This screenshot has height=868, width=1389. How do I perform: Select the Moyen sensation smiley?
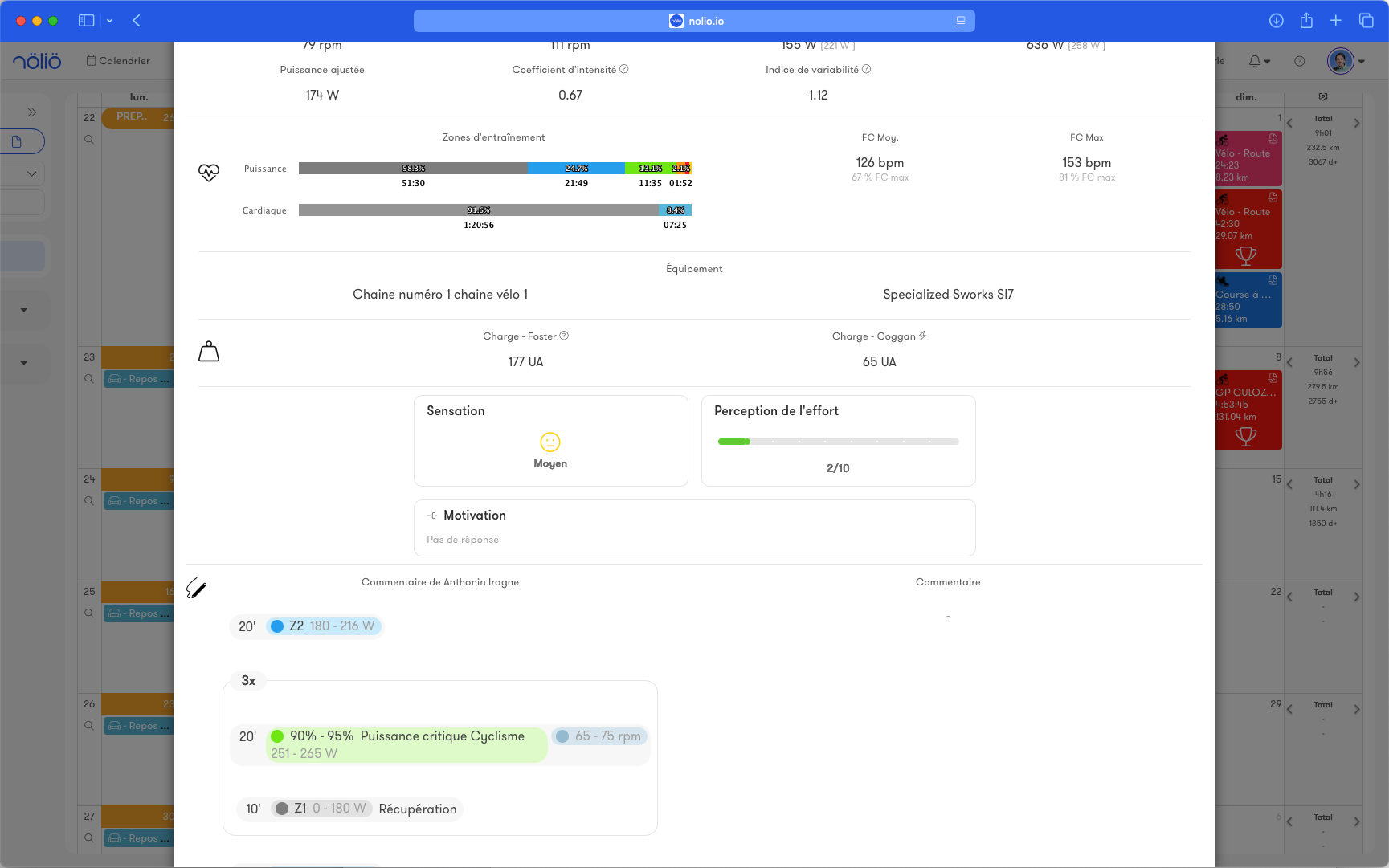click(x=550, y=442)
